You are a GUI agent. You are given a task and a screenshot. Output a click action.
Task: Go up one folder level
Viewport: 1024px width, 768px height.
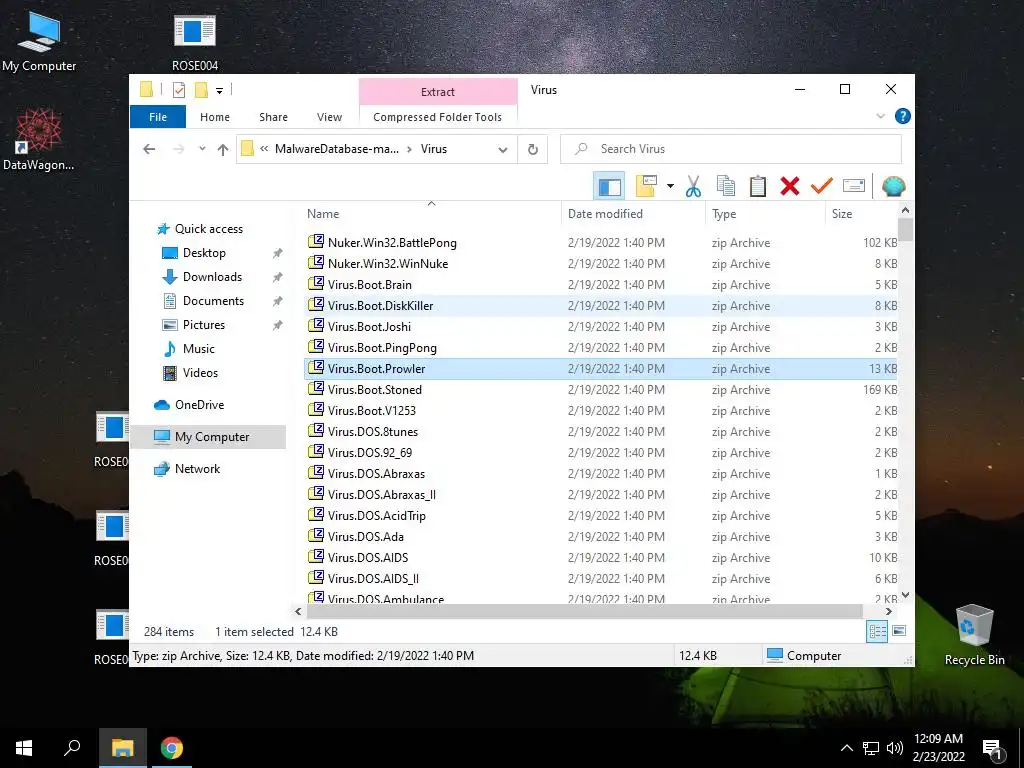tap(223, 150)
